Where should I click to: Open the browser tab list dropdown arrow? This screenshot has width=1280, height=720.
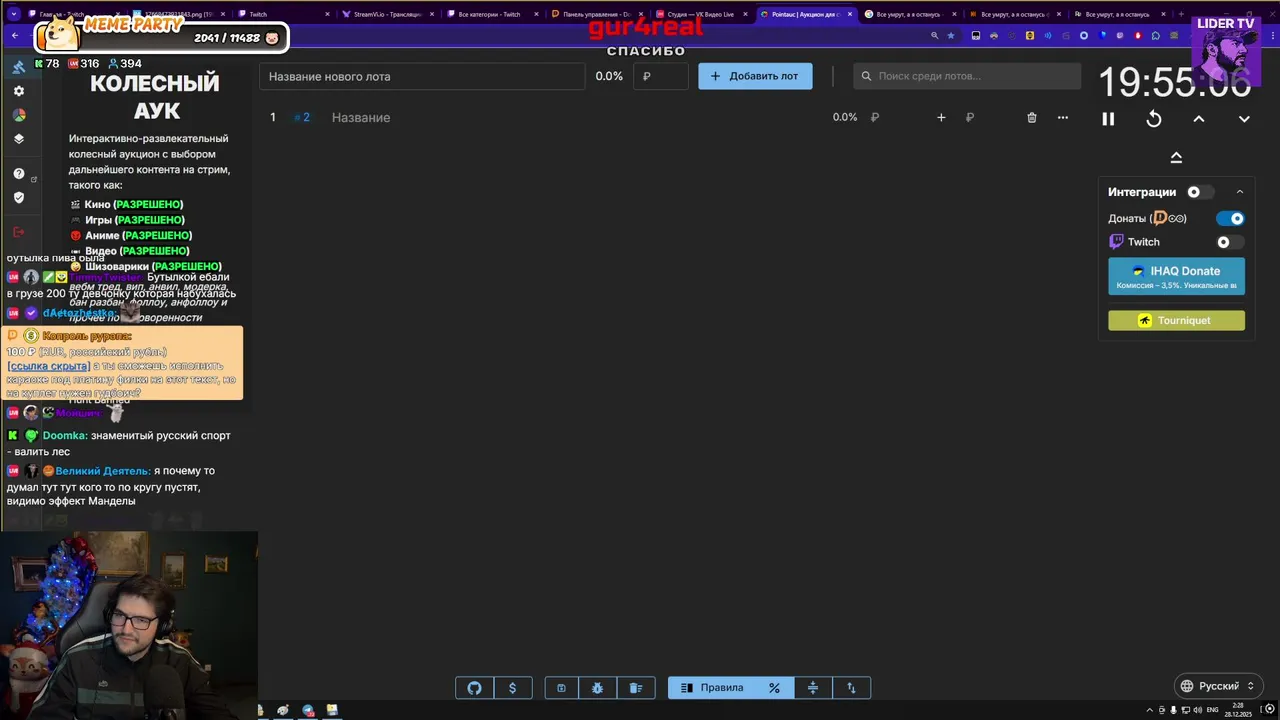14,14
